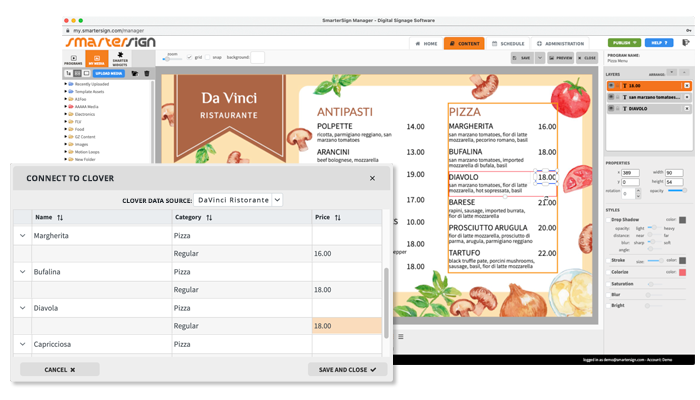Close the Connect to Clover dialog with X
The image size is (700, 400).
click(x=372, y=178)
